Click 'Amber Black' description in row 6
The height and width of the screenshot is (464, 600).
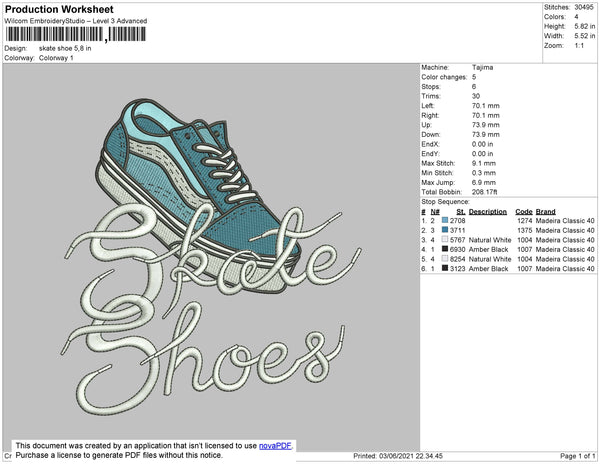point(488,269)
